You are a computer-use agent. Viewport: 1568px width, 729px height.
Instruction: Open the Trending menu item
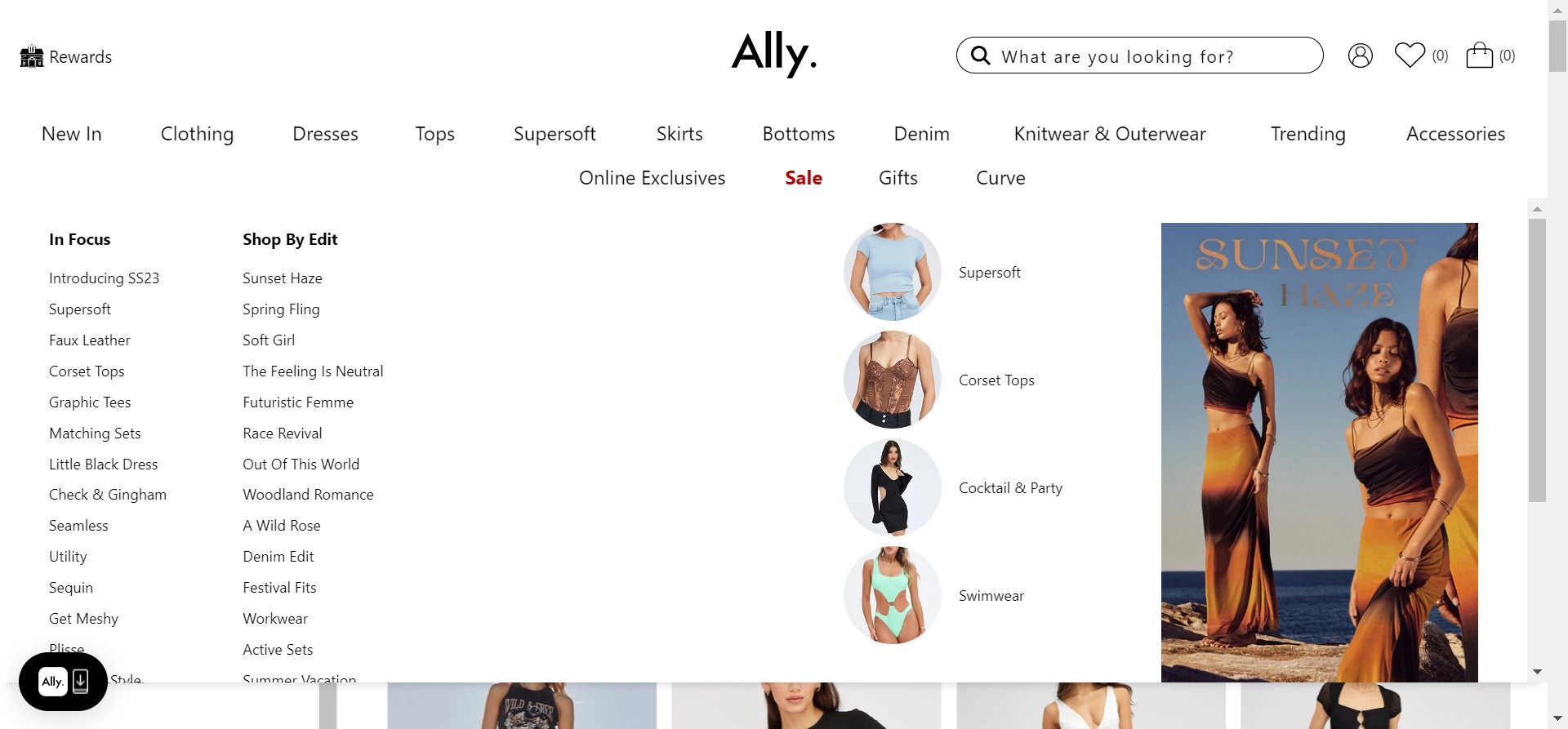1307,134
